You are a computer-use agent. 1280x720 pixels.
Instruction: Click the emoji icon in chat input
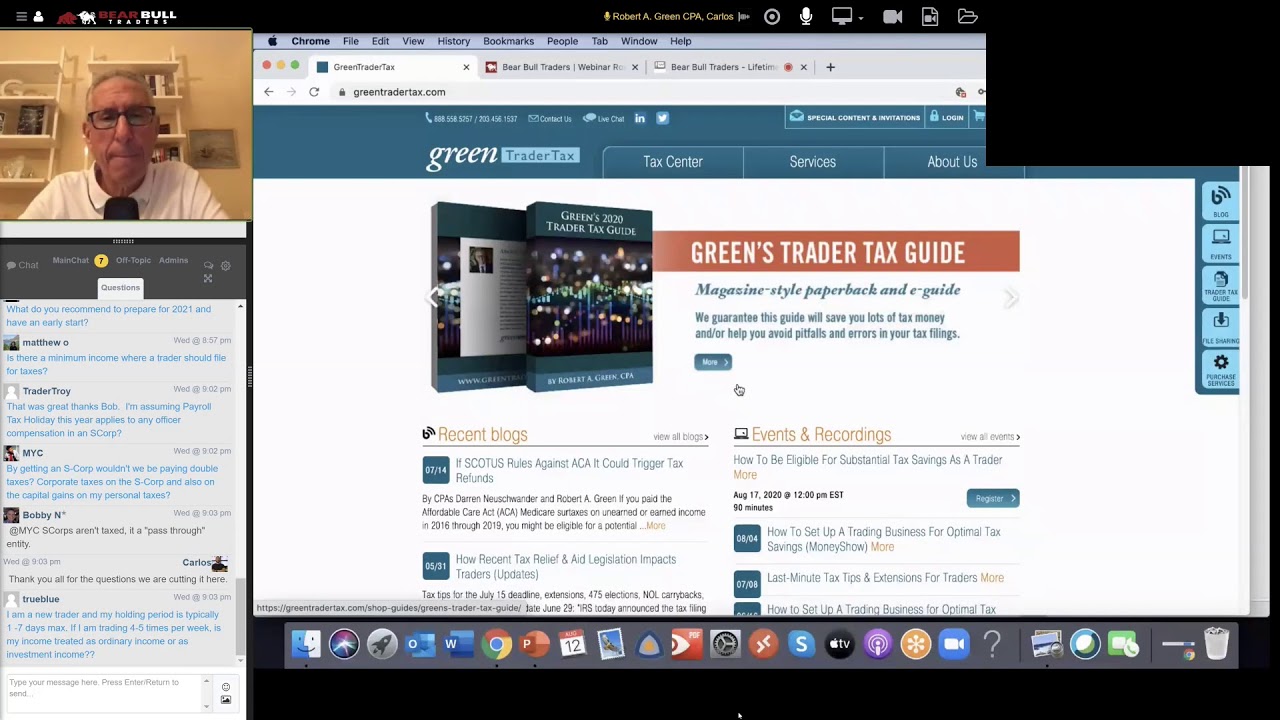(225, 687)
